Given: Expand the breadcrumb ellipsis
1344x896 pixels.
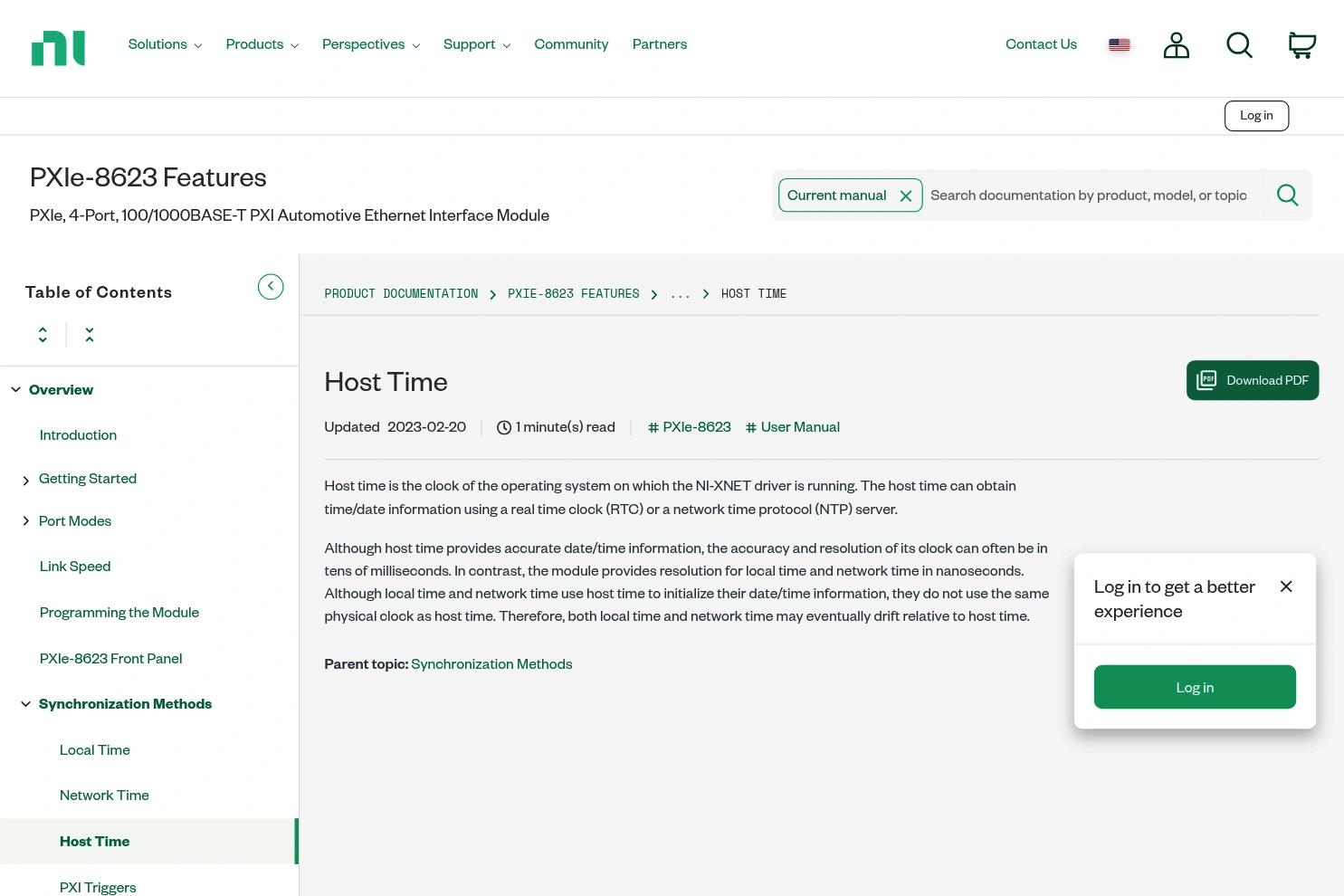Looking at the screenshot, I should coord(680,294).
